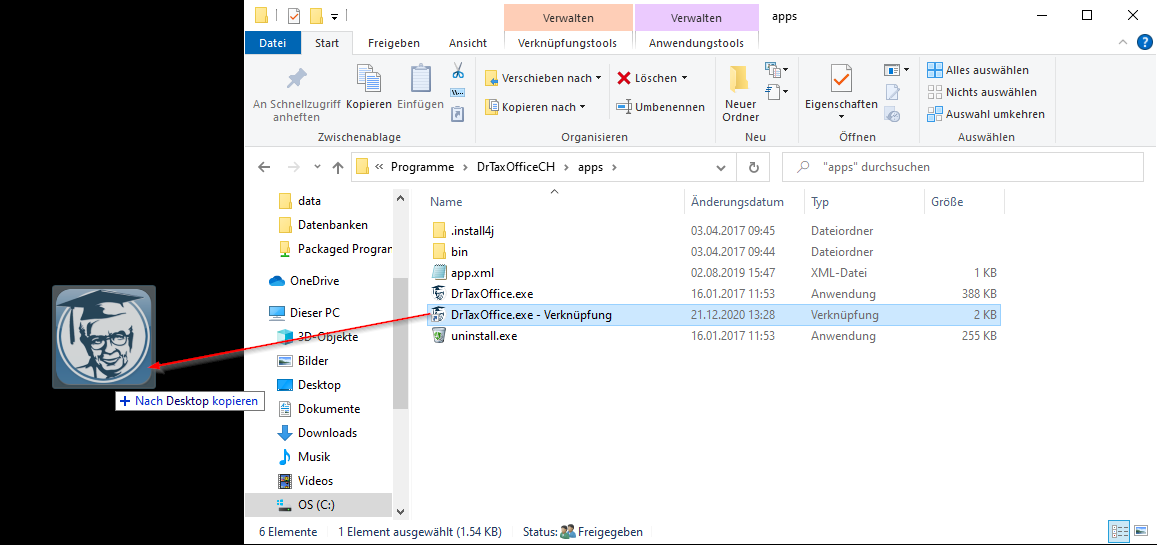Open the OS (C:) drive

(306, 504)
